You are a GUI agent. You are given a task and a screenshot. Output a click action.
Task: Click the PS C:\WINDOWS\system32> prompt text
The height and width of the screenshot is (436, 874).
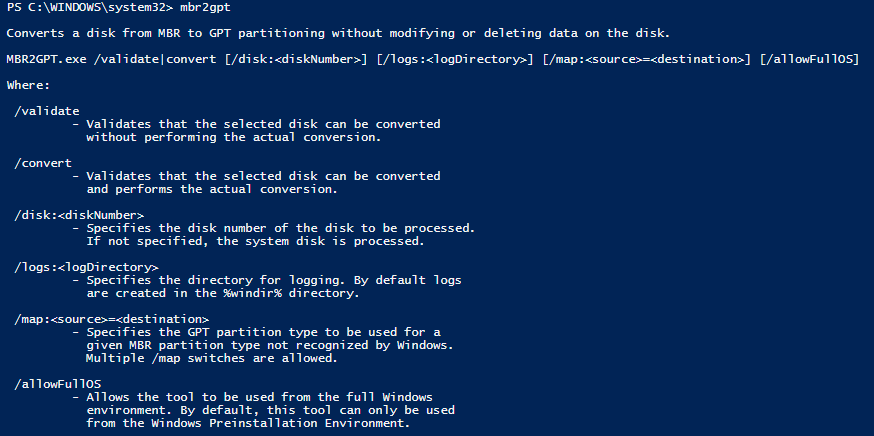[90, 8]
